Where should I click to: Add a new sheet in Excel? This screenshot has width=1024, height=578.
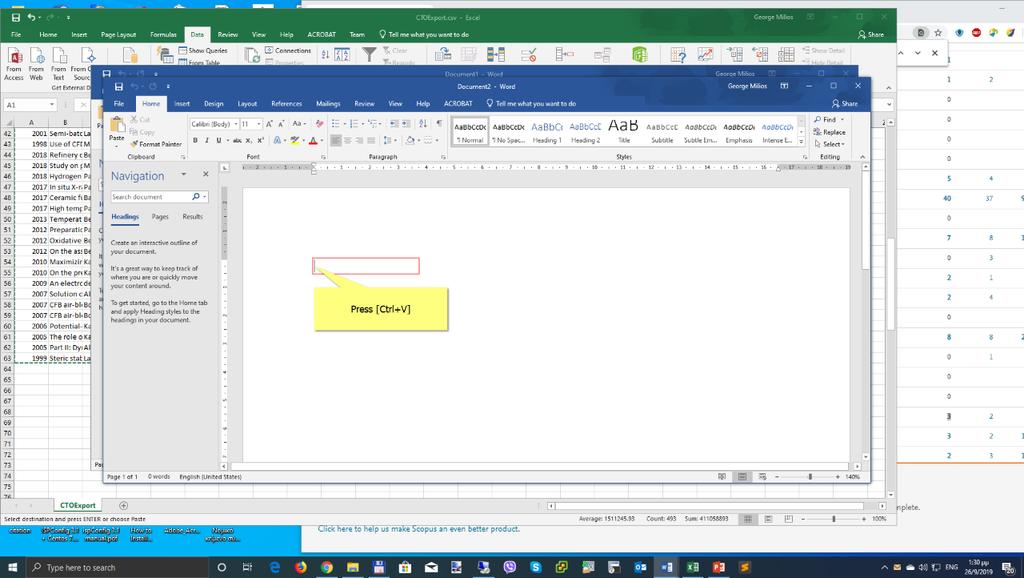(x=123, y=506)
